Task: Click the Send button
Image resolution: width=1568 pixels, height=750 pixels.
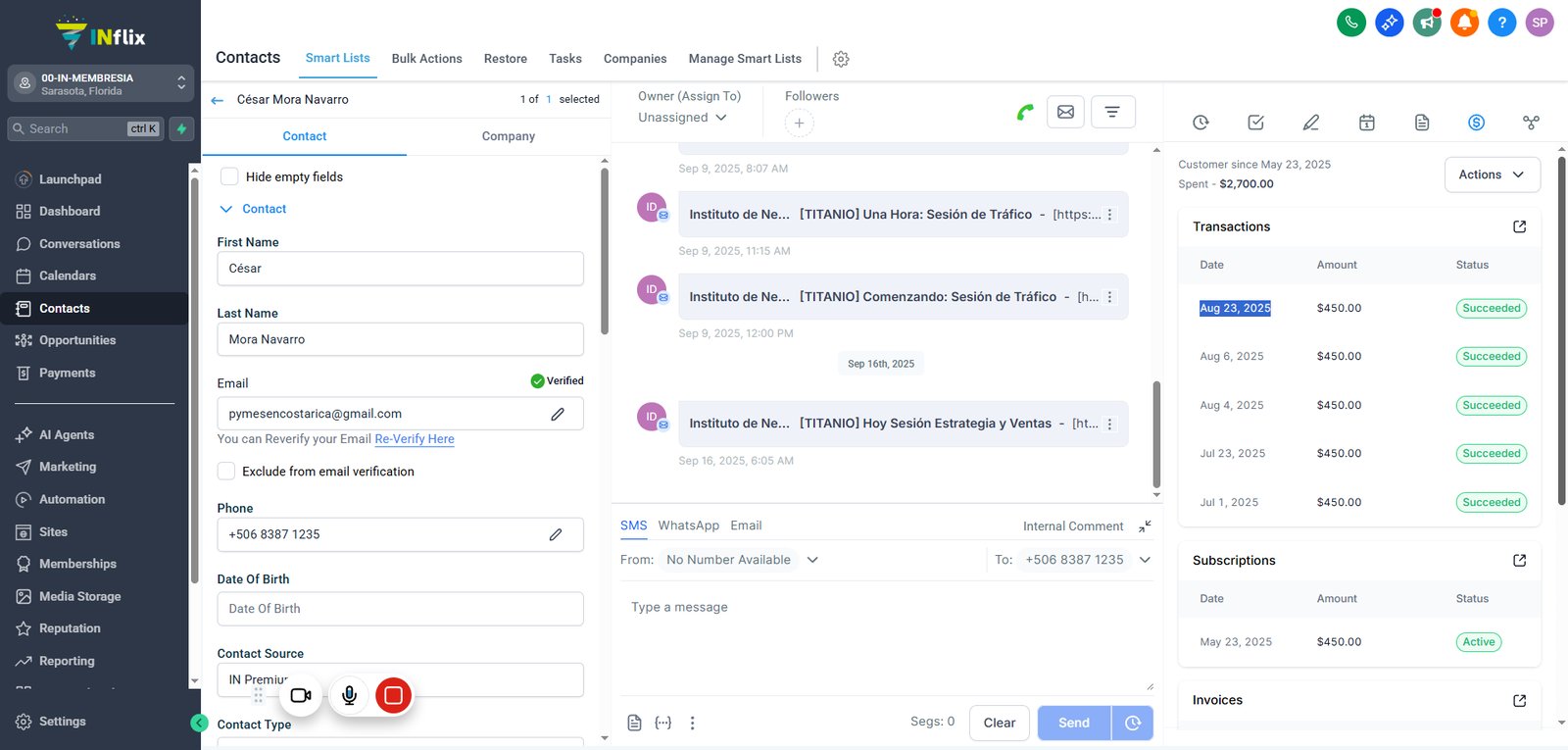Action: coord(1074,723)
